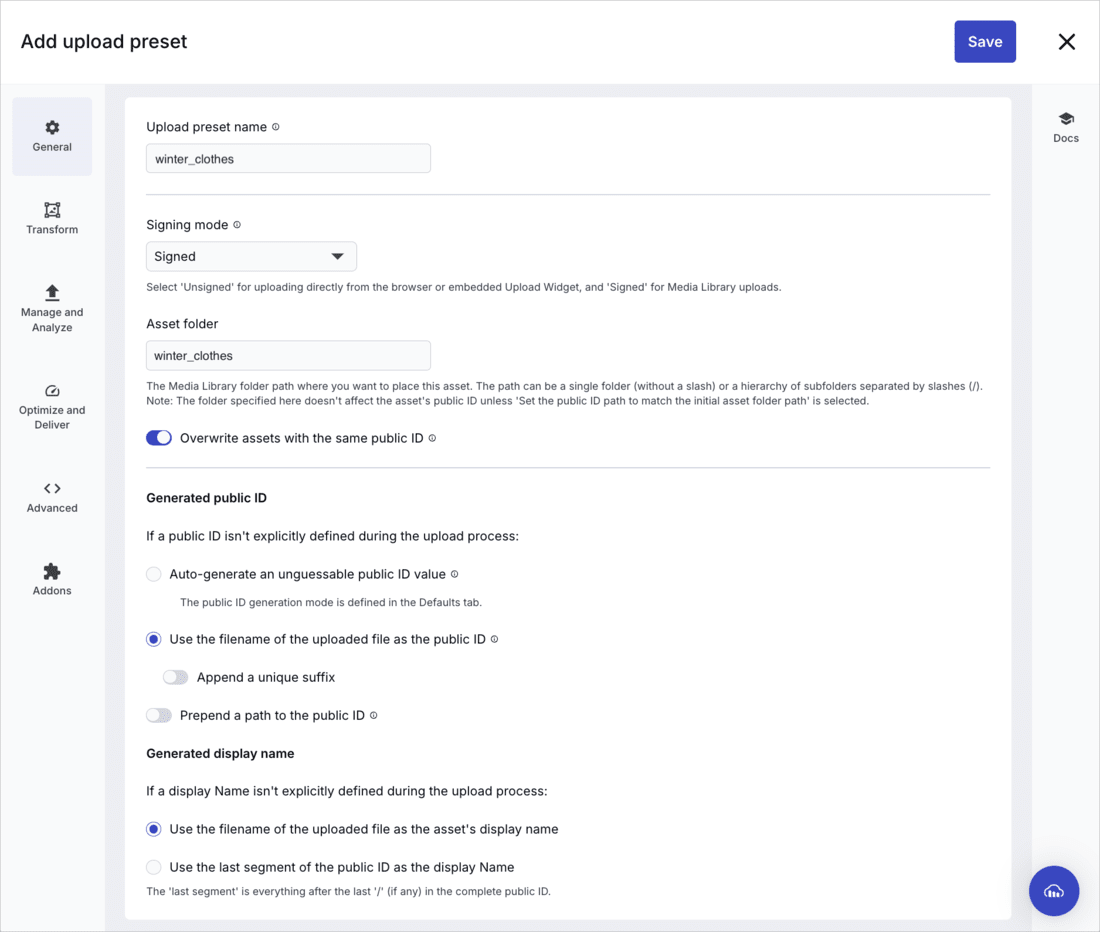Open the Addons puzzle piece tab
Screen dimensions: 1100x932
[52, 579]
